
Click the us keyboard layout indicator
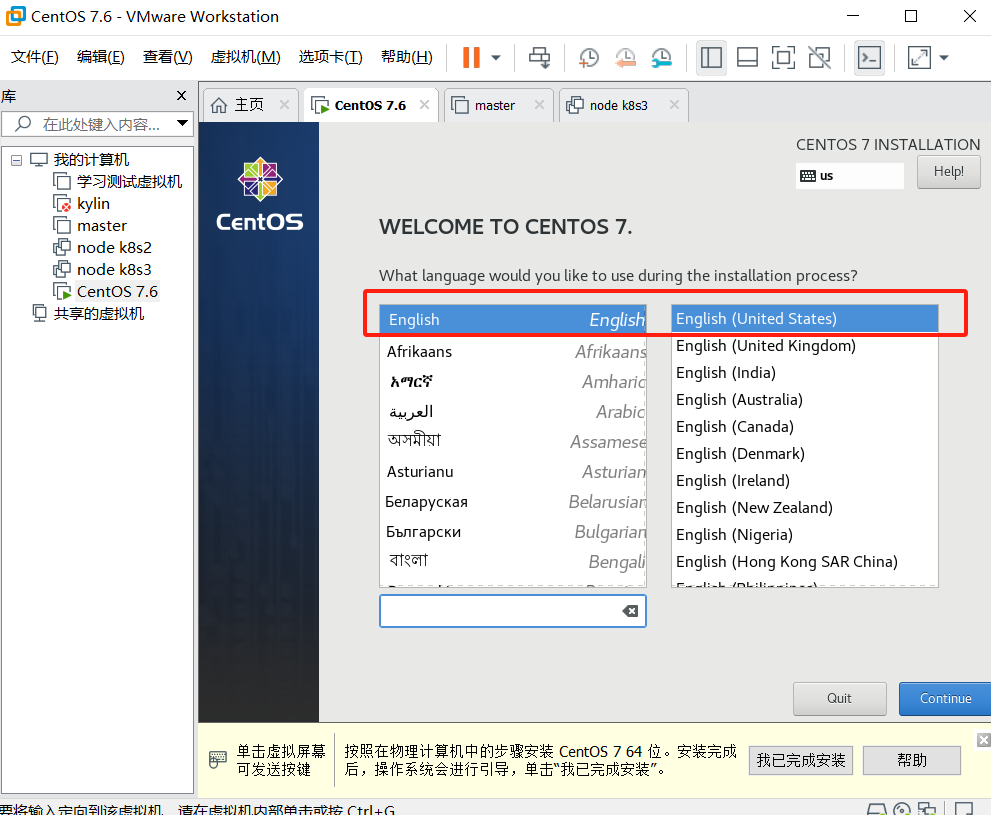[x=849, y=176]
